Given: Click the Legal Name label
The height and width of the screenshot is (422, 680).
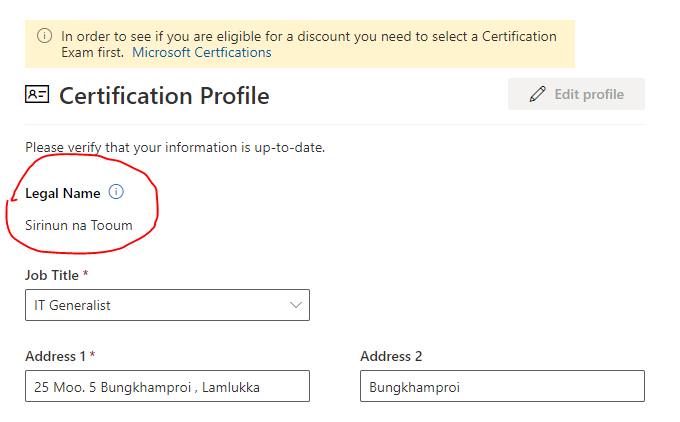Looking at the screenshot, I should tap(62, 193).
